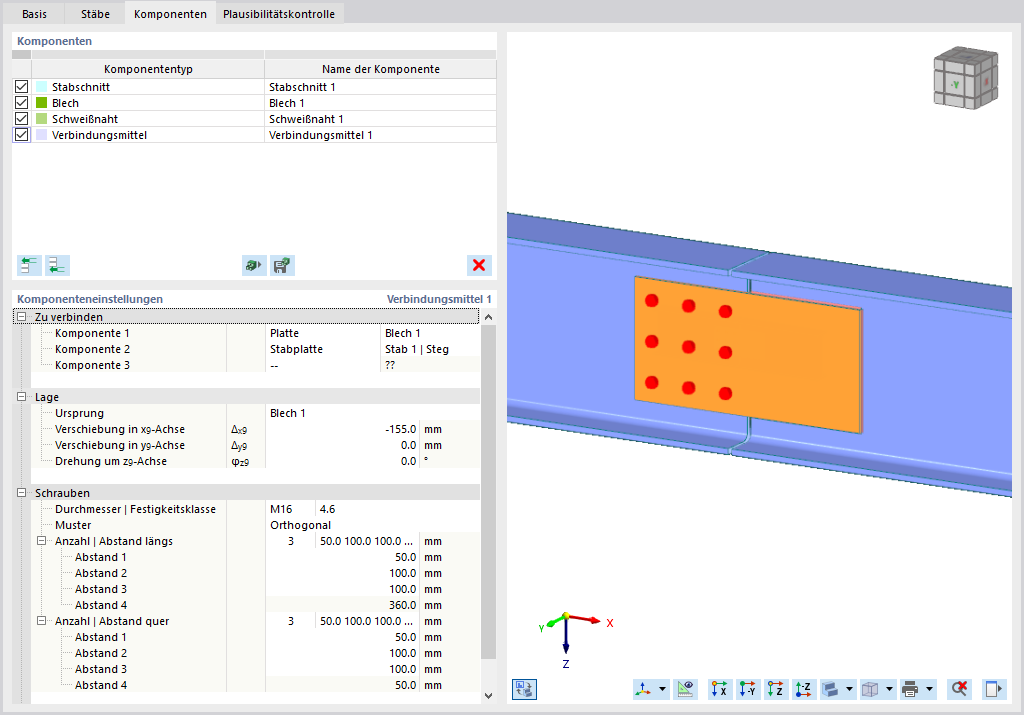
Task: Uncheck the Blech component checkbox
Action: coord(22,103)
